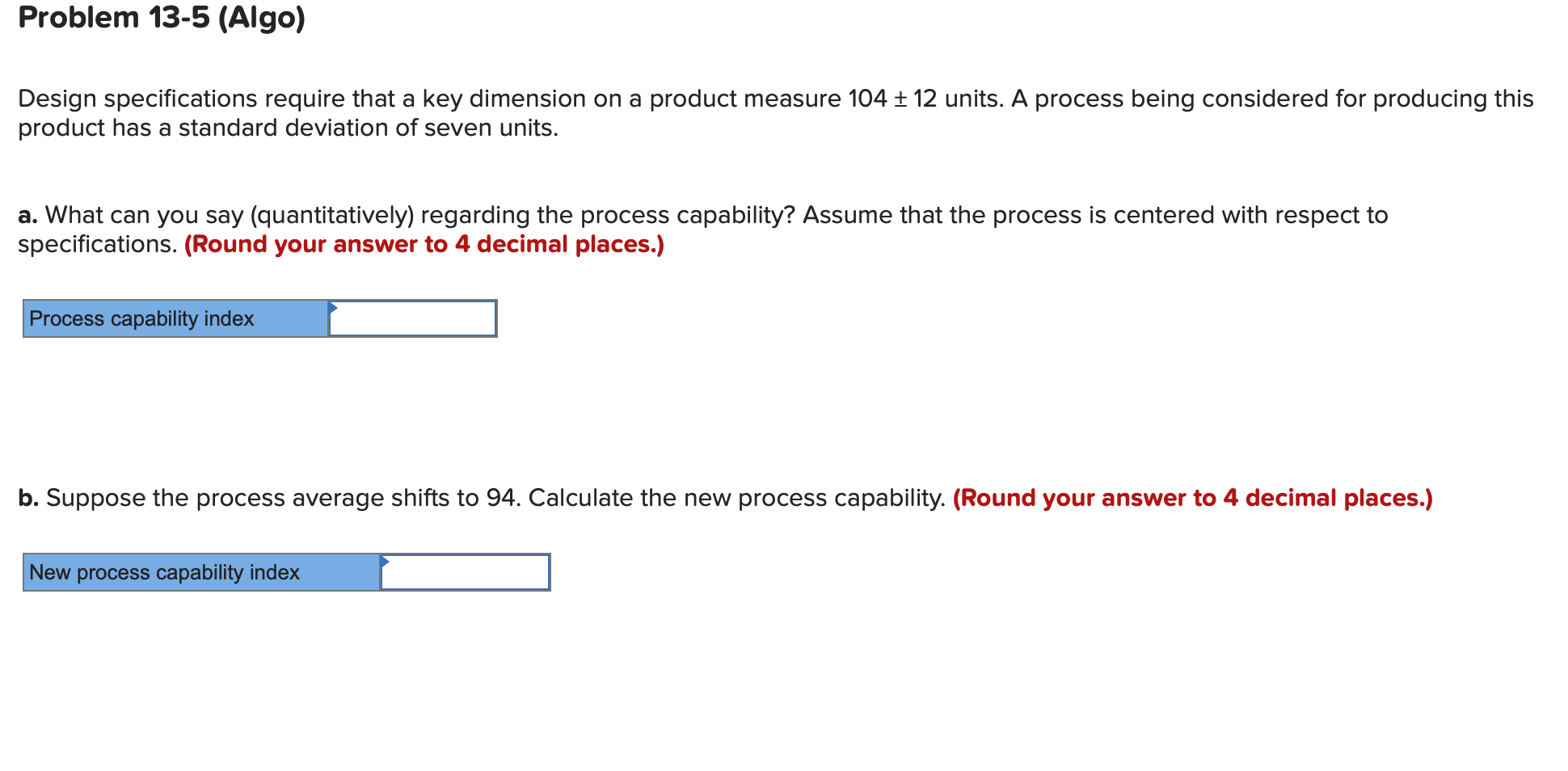Select the phrase shifts to 94

pyautogui.click(x=450, y=498)
